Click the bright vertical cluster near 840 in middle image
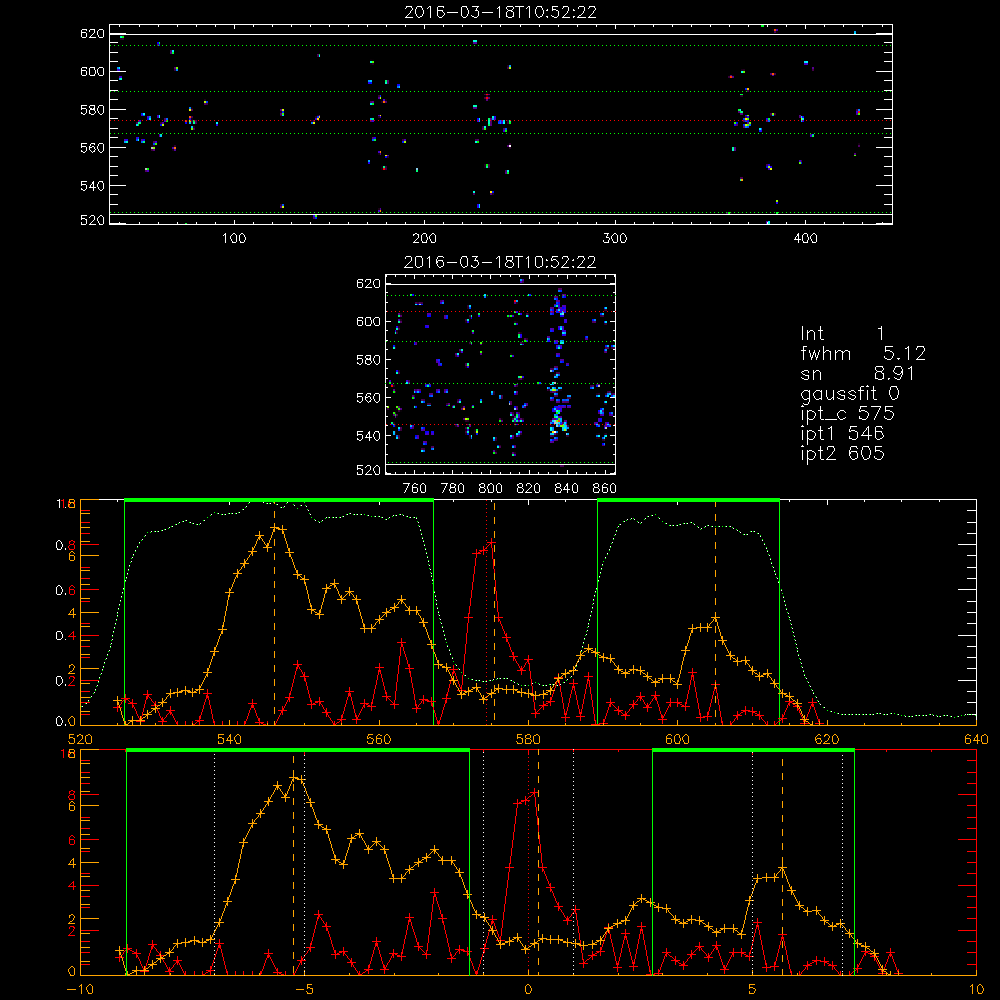This screenshot has height=1000, width=1000. point(559,367)
